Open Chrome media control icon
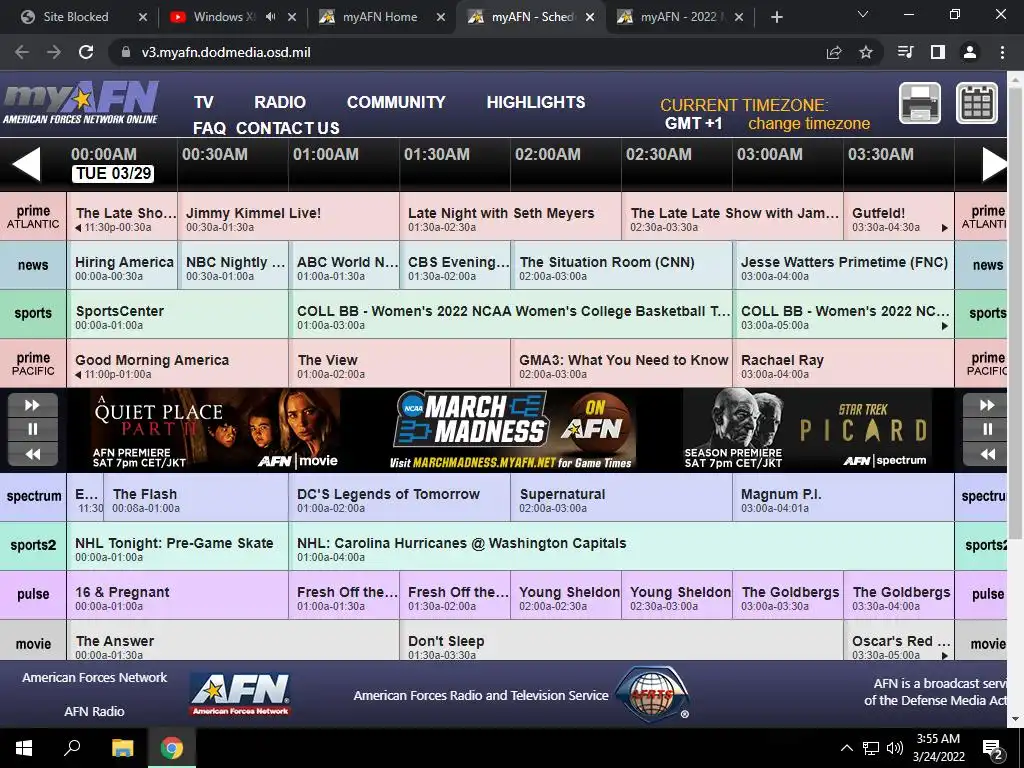Viewport: 1024px width, 768px height. [906, 52]
